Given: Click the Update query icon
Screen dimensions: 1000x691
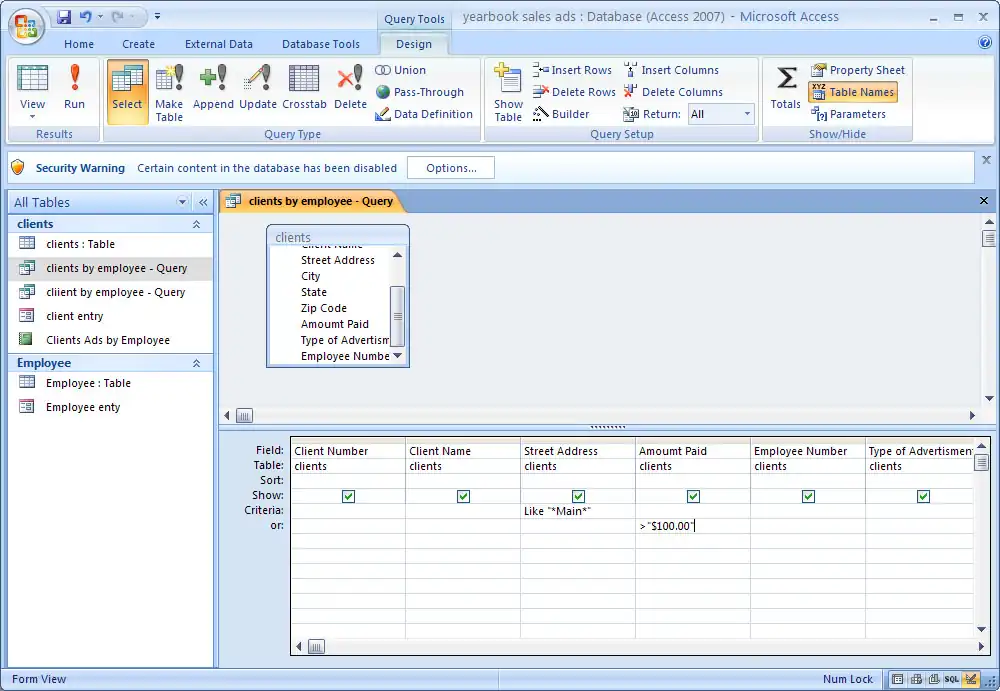Looking at the screenshot, I should click(257, 88).
